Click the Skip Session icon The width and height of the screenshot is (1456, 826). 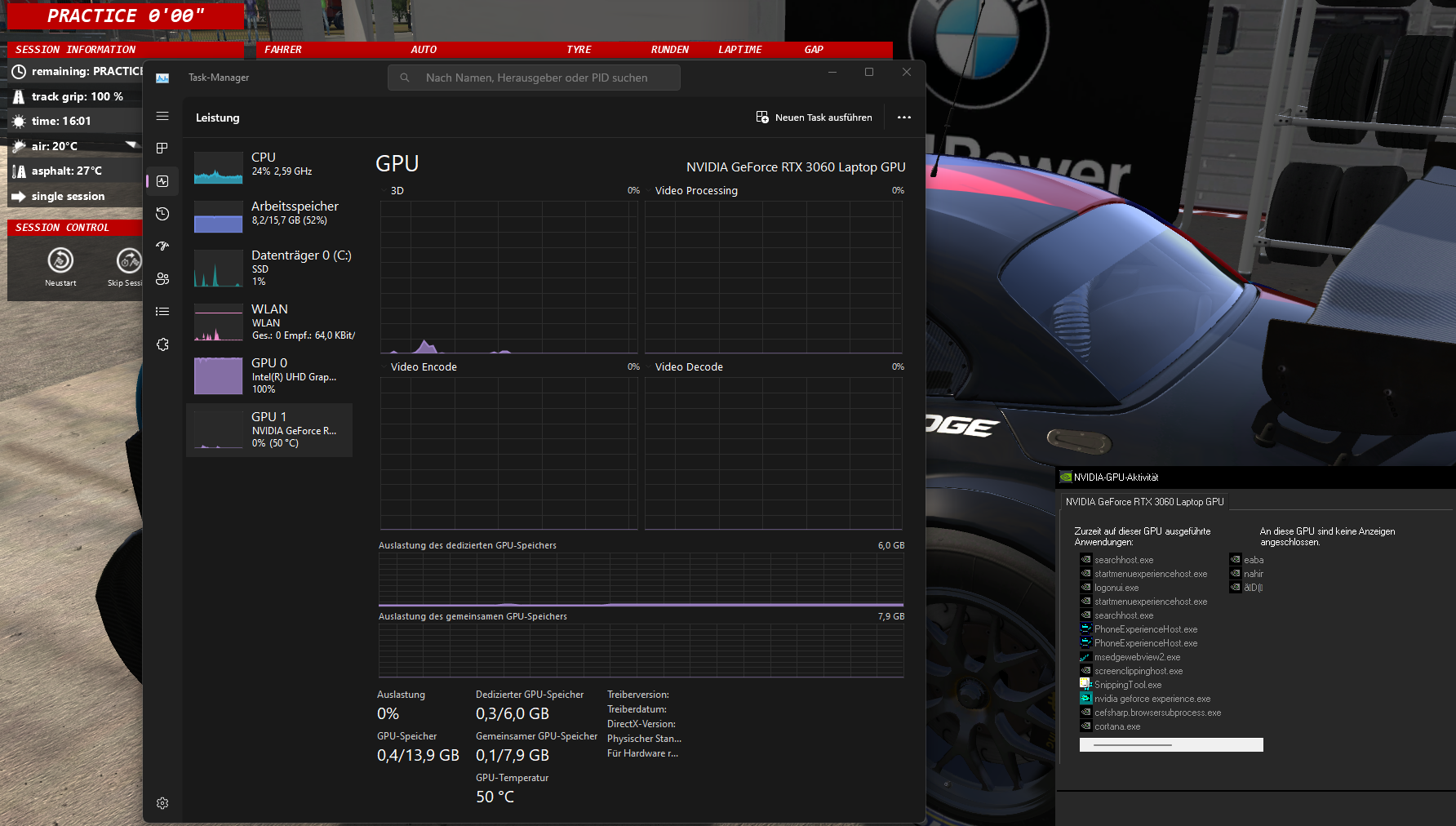click(x=129, y=261)
